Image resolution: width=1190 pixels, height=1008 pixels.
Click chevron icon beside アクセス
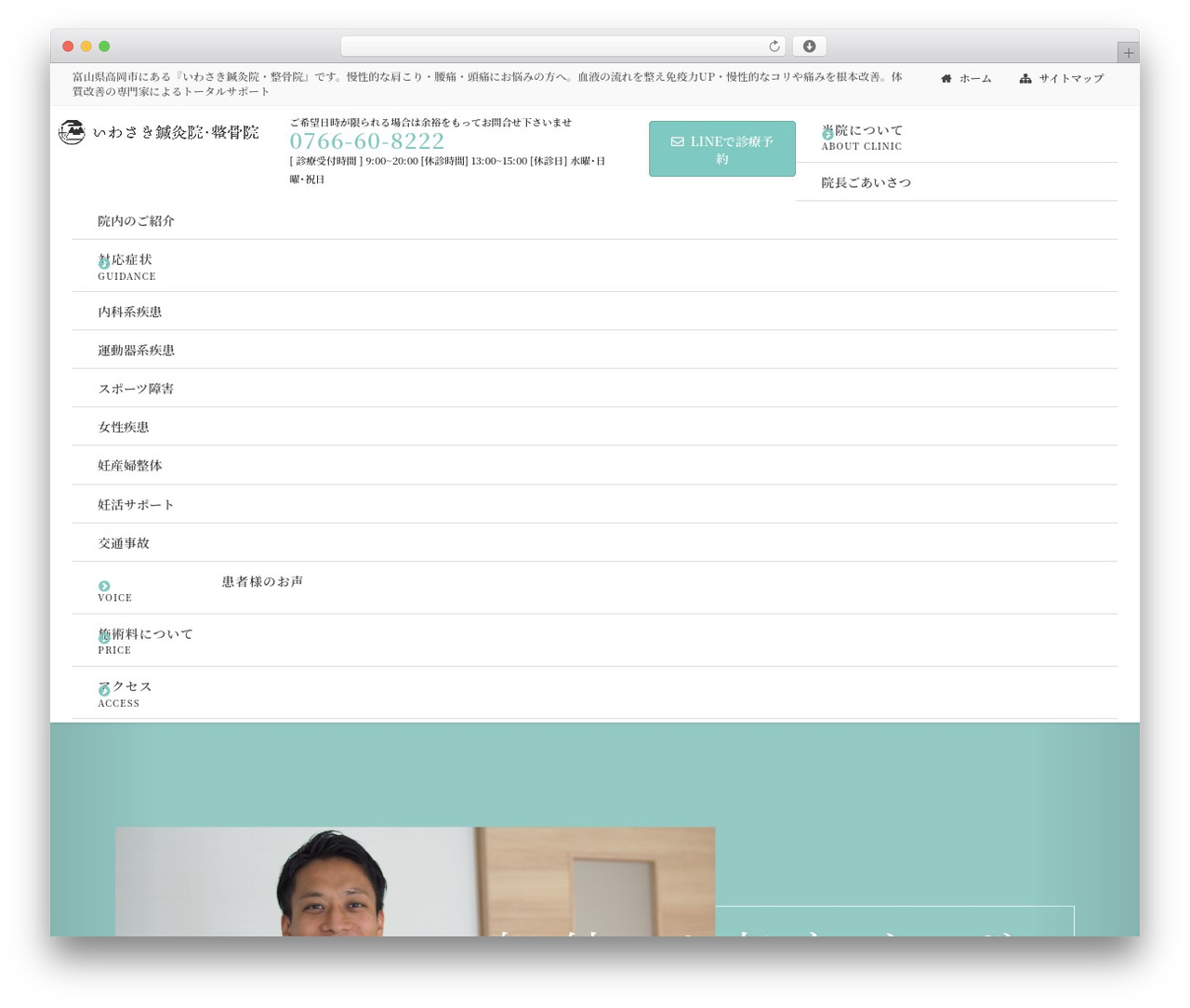[x=104, y=691]
